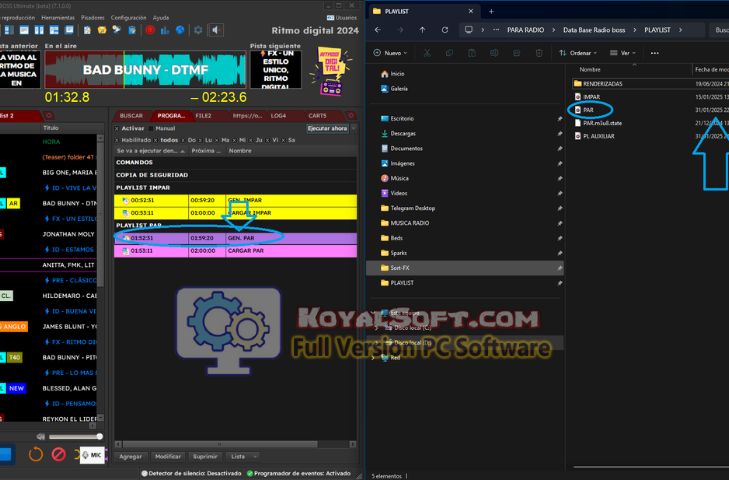Toggle the 'todos' days checkbox
Viewport: 729px width, 480px height.
pos(156,140)
